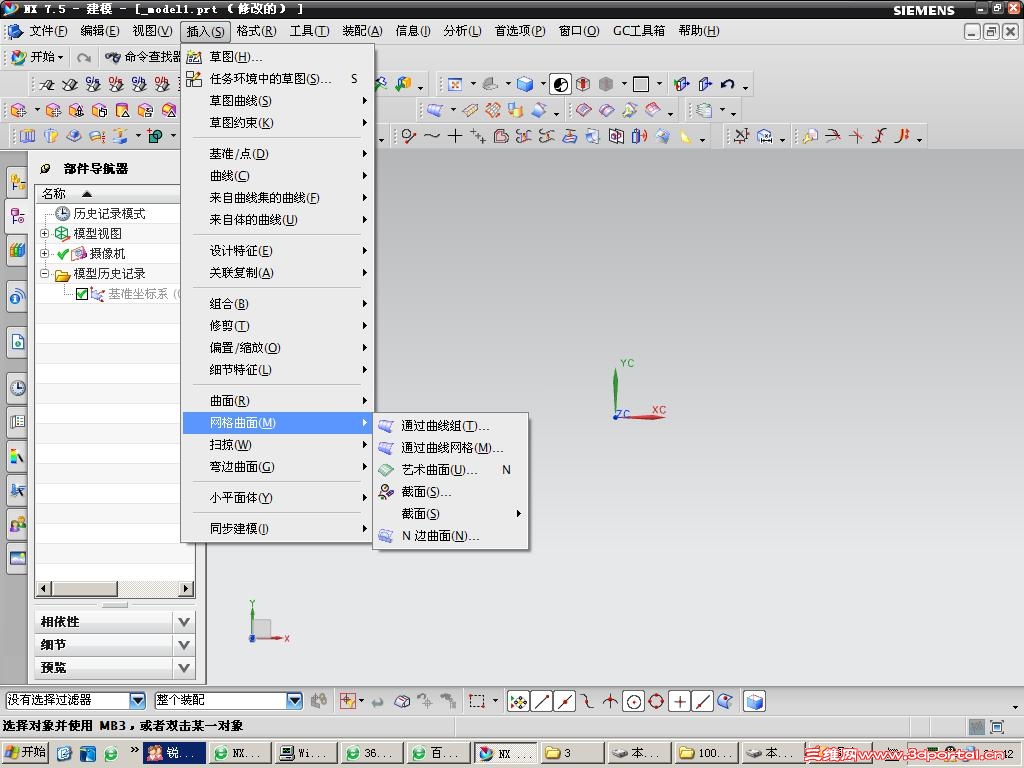Toggle the End Point snap option
1024x768 pixels.
point(541,701)
